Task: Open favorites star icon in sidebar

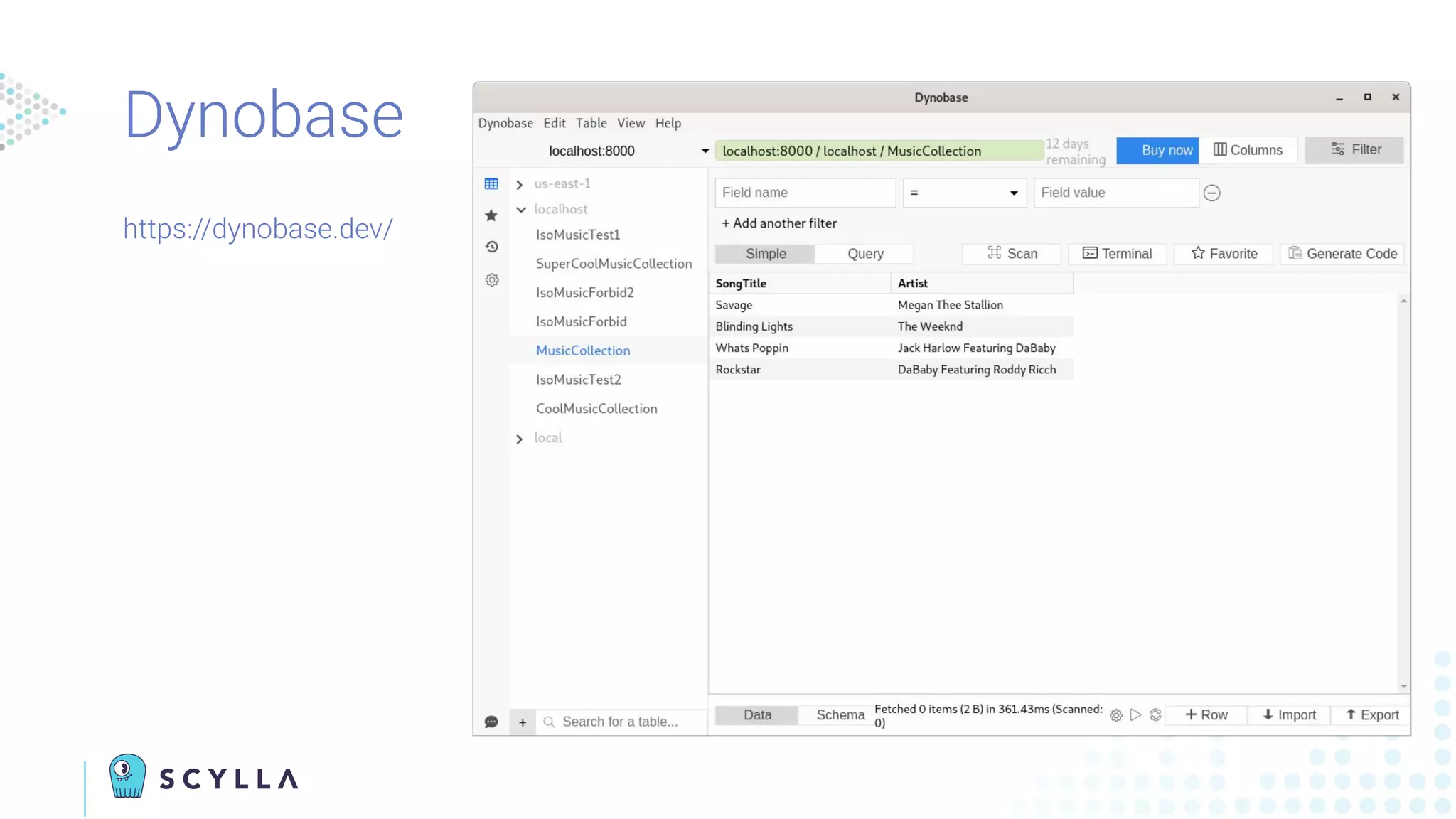Action: click(491, 215)
